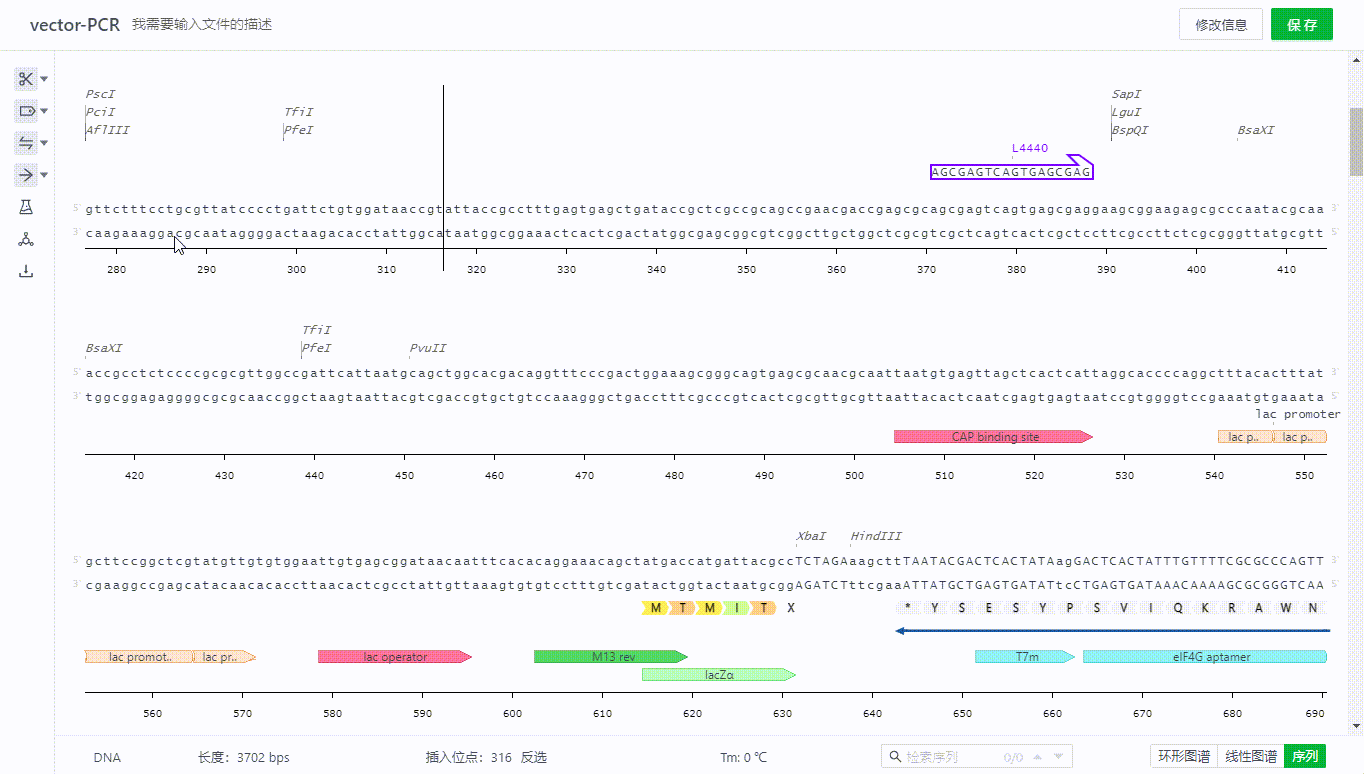
Task: Toggle the double-strand arrows tool
Action: pyautogui.click(x=26, y=143)
